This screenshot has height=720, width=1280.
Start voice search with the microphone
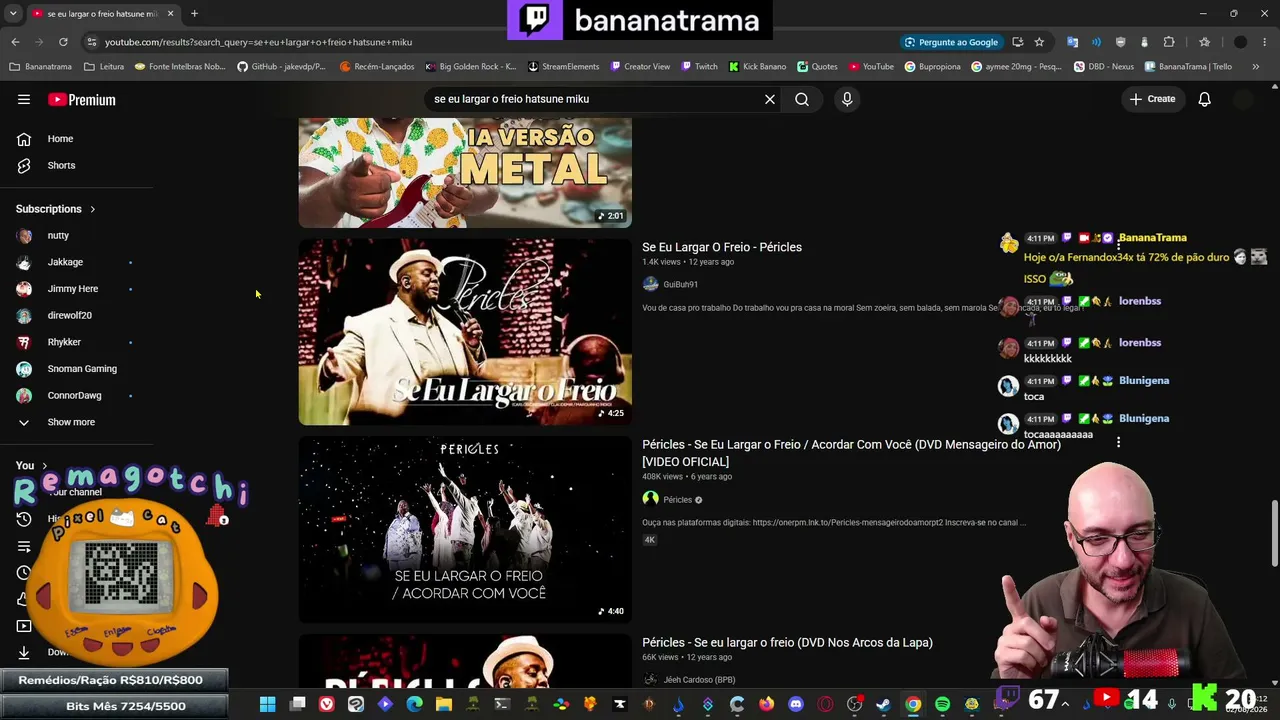847,99
